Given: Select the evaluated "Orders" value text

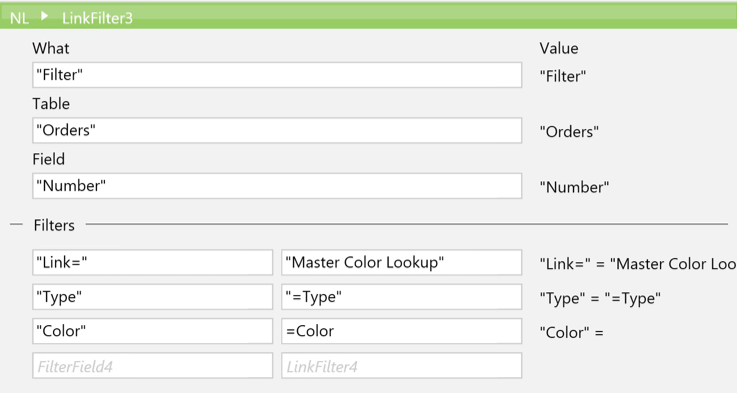Looking at the screenshot, I should click(x=569, y=132).
